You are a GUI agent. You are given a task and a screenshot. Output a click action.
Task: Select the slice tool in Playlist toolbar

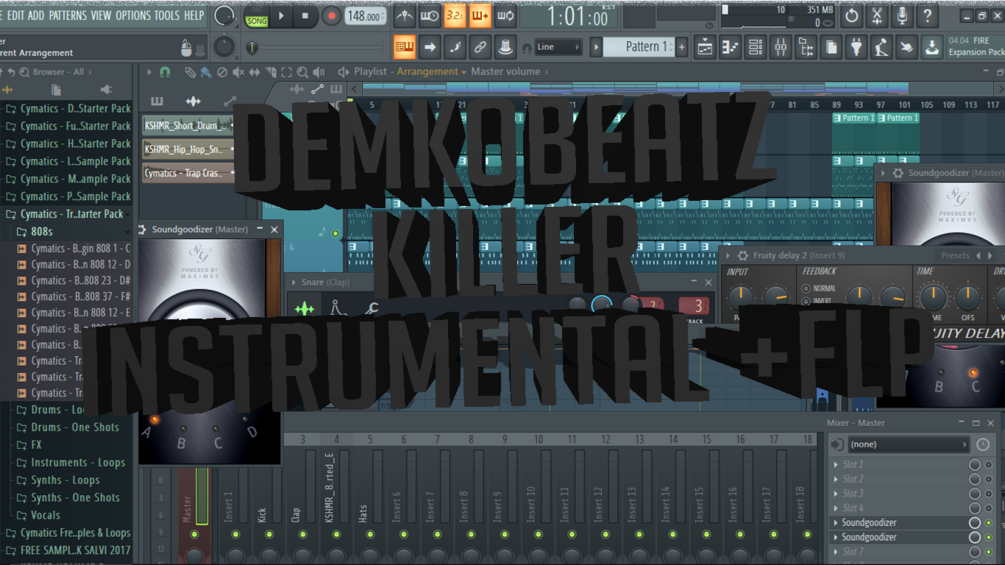pos(270,72)
